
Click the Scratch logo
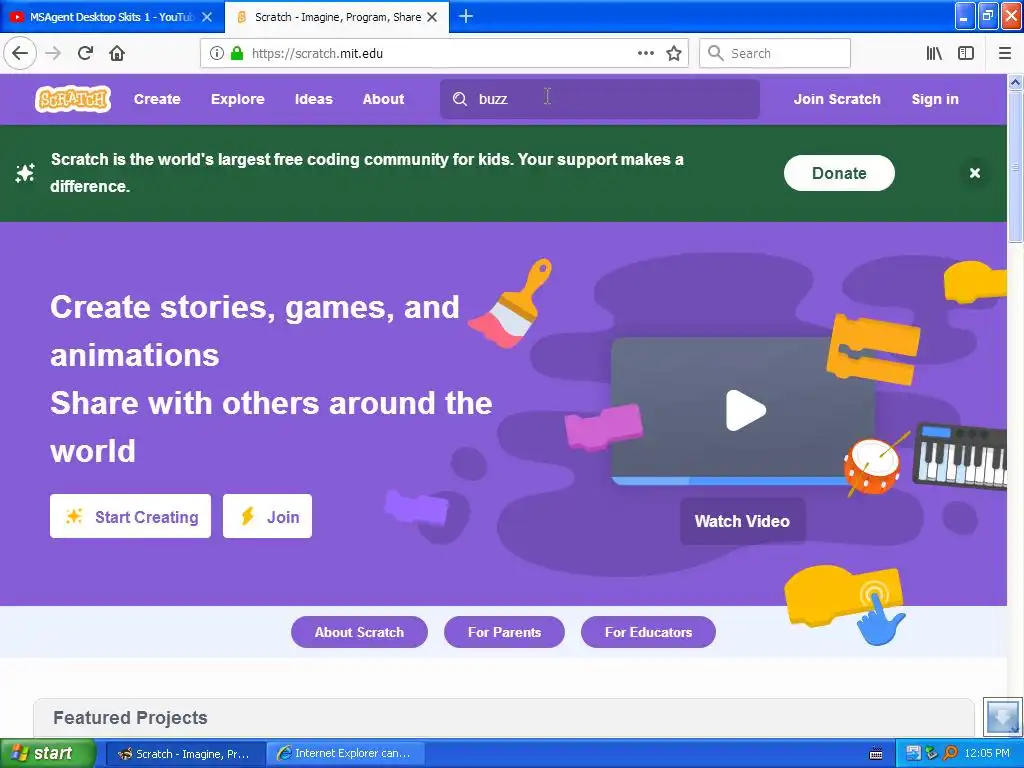click(x=72, y=99)
